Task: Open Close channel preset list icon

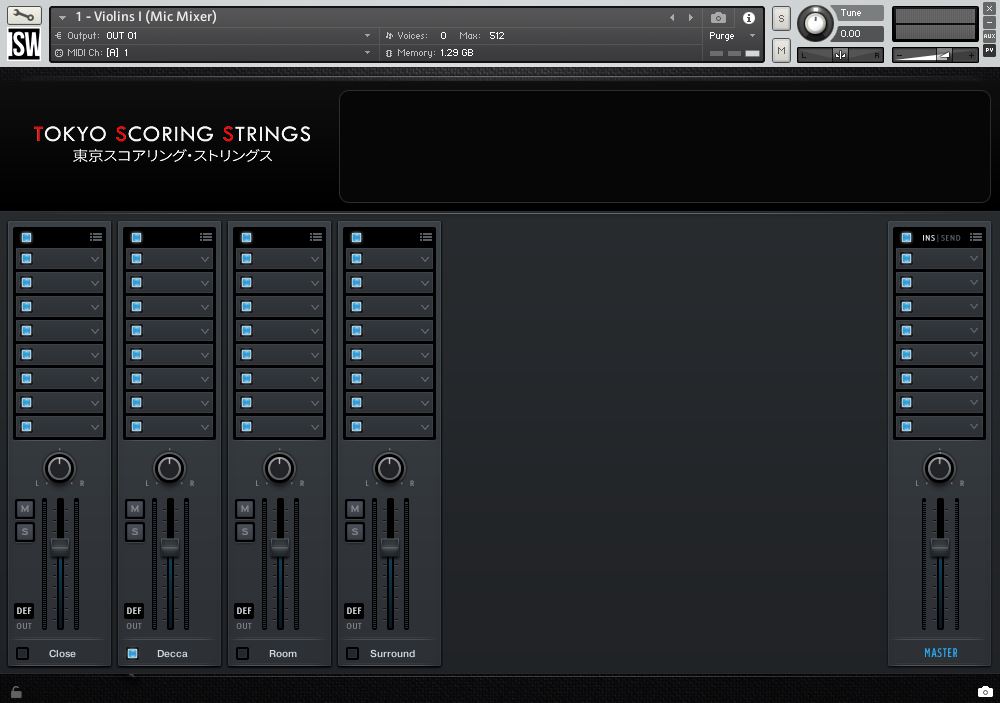Action: point(96,237)
